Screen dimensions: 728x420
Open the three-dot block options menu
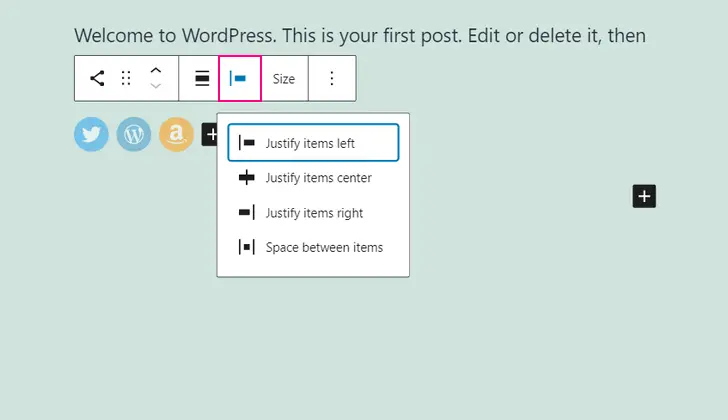[x=332, y=78]
